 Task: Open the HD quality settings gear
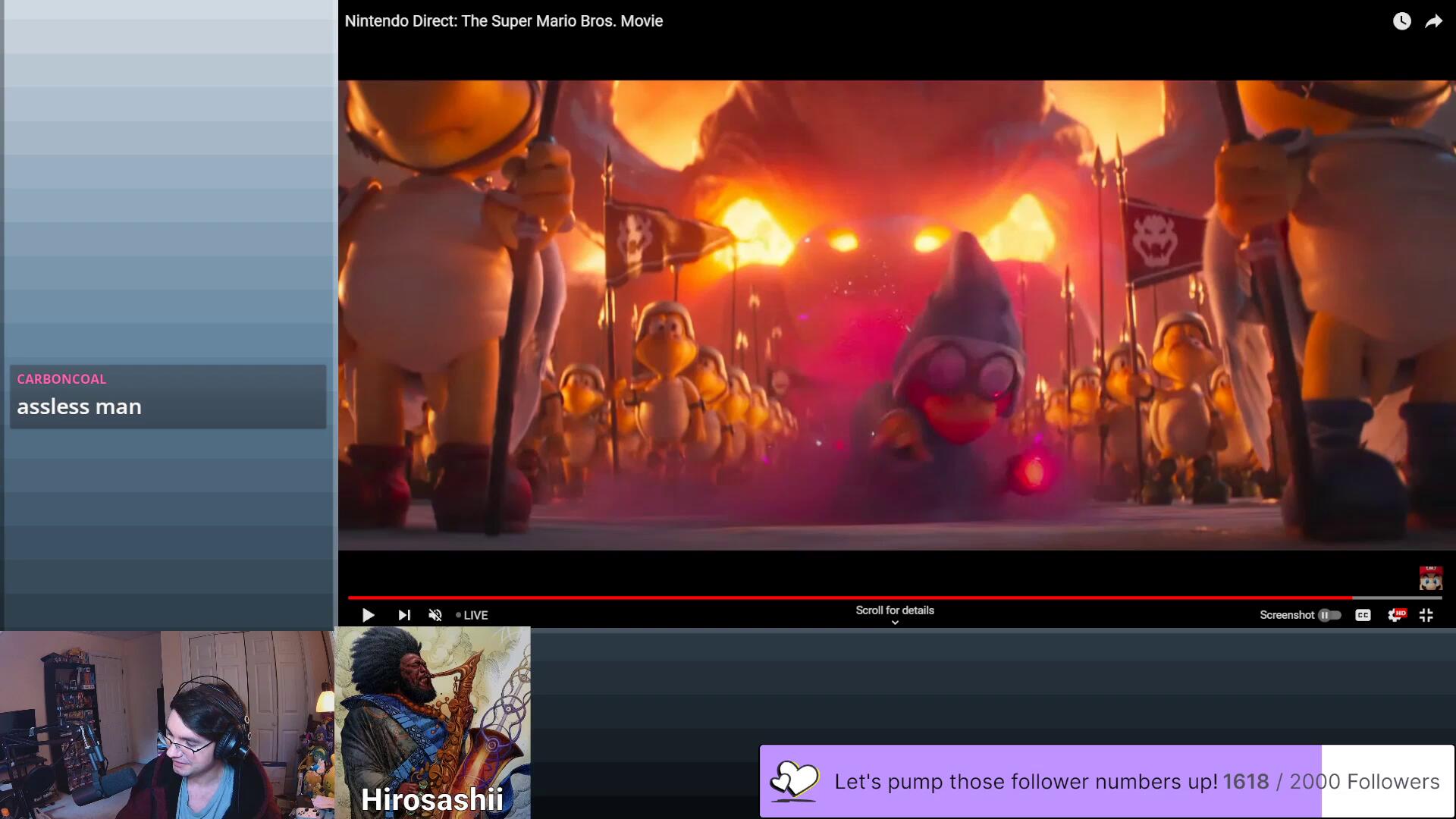click(1395, 615)
